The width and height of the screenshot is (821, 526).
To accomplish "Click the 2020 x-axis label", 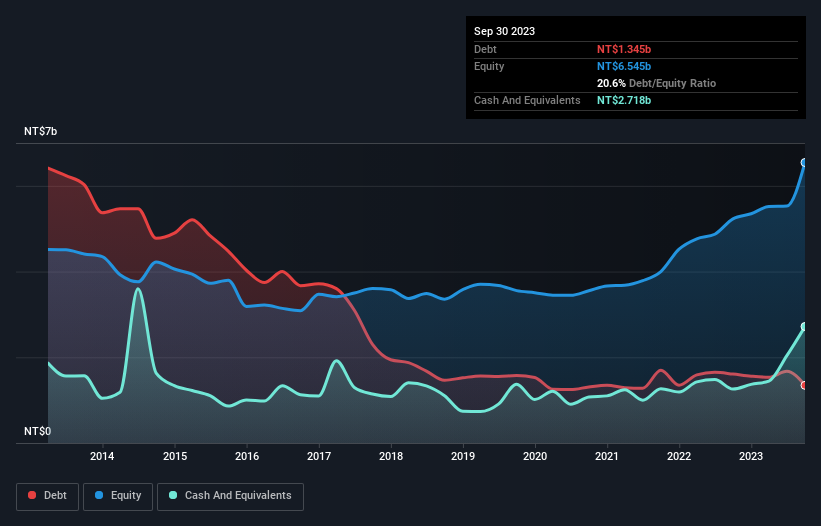I will [535, 456].
